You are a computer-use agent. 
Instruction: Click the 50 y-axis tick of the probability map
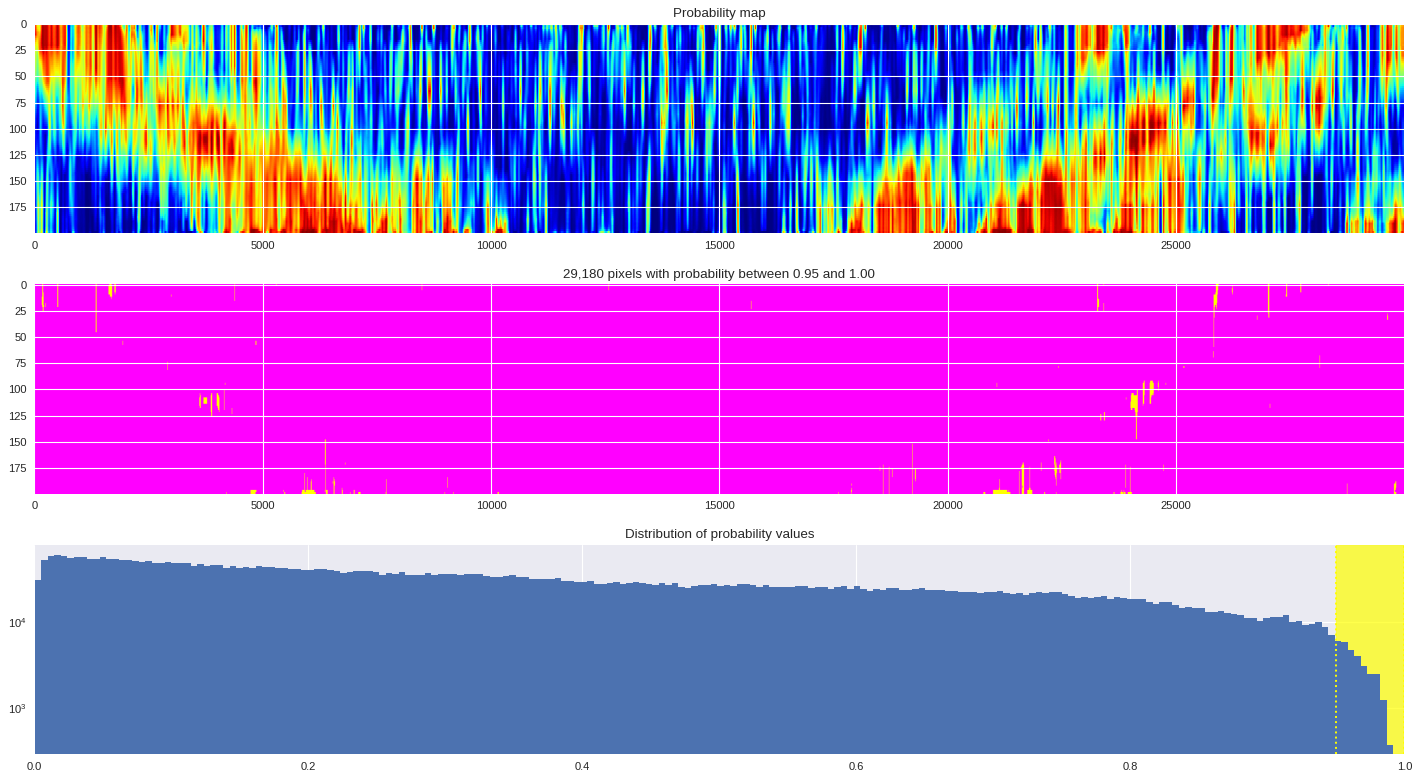[20, 77]
